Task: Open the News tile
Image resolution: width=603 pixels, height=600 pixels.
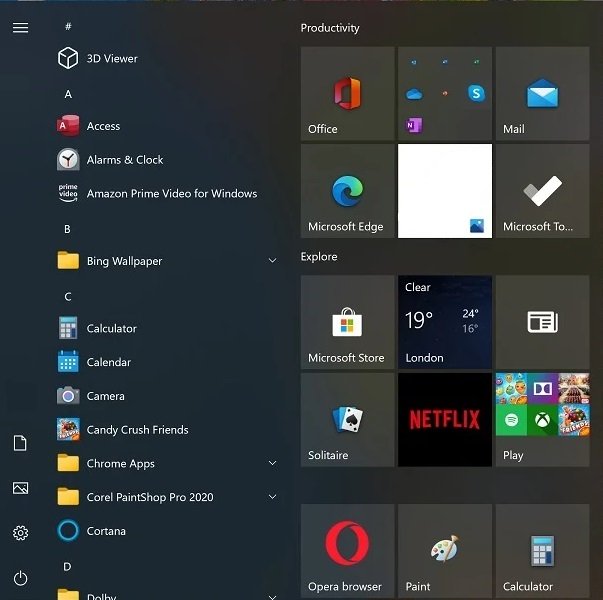Action: (x=542, y=322)
